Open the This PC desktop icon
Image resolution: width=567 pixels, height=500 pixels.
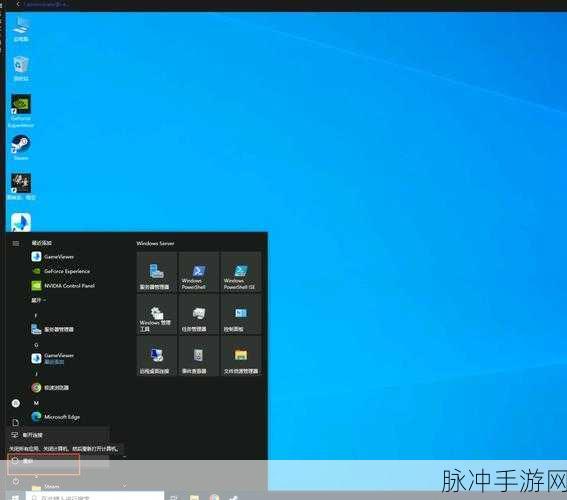[x=21, y=29]
